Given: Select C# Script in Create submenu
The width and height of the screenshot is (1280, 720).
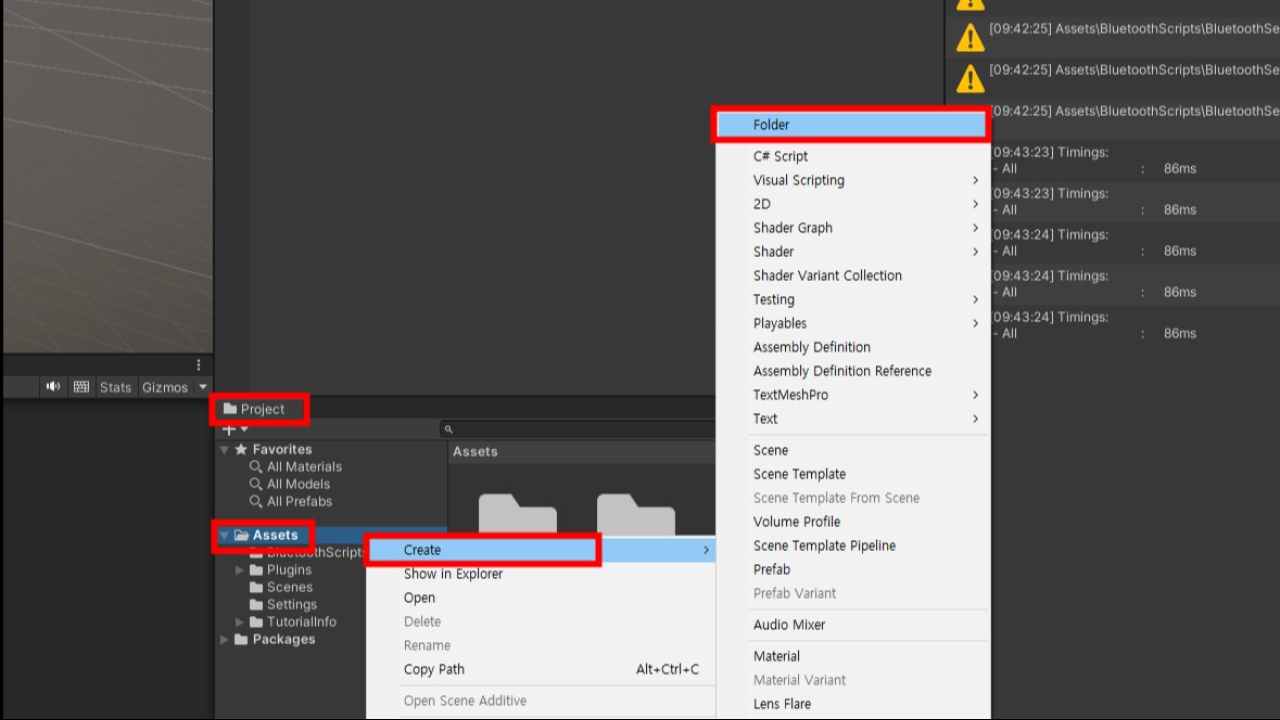Looking at the screenshot, I should tap(780, 156).
